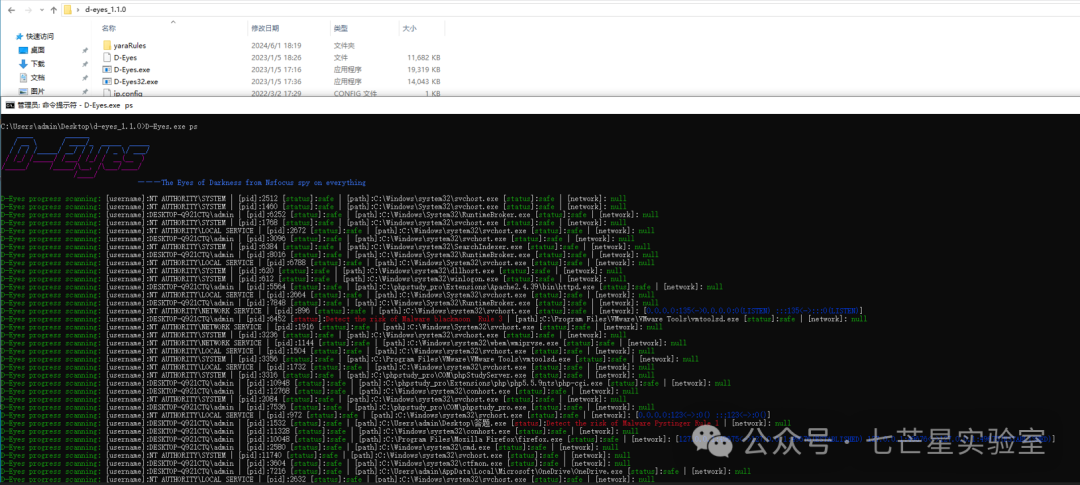Screen dimensions: 1080x485
Task: Click the pin icon next to 文档
Action: coord(85,78)
